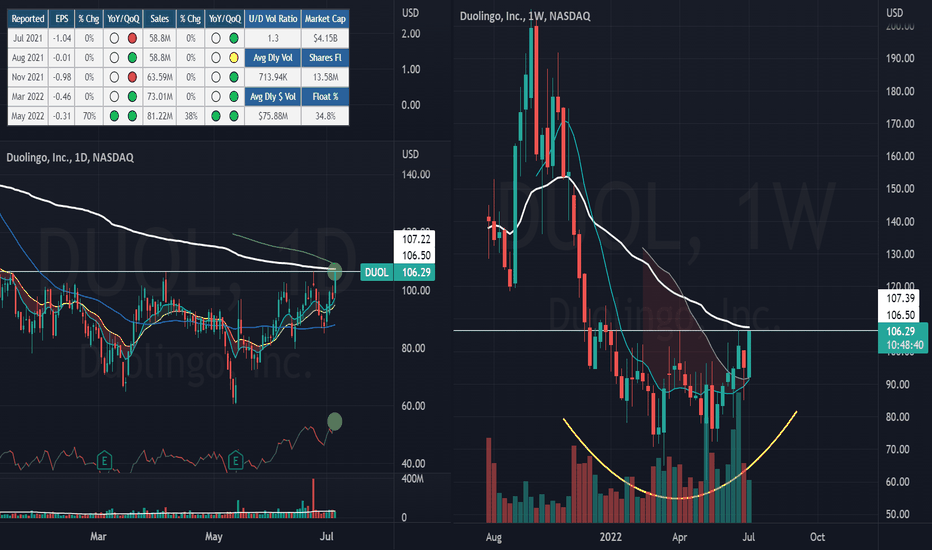Click the Avg Dly Vol label cell
This screenshot has width=932, height=550.
pyautogui.click(x=273, y=58)
